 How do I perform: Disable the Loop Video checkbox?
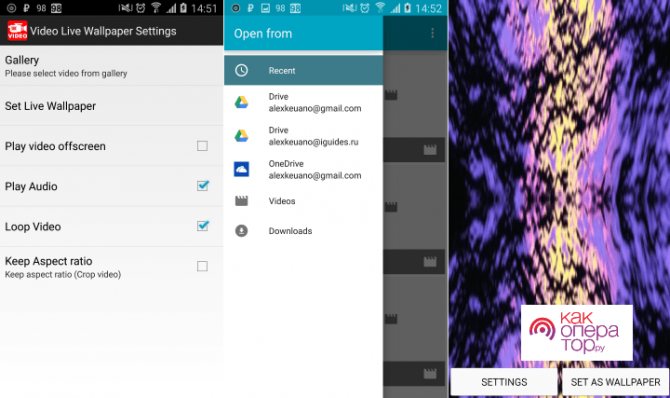(203, 226)
